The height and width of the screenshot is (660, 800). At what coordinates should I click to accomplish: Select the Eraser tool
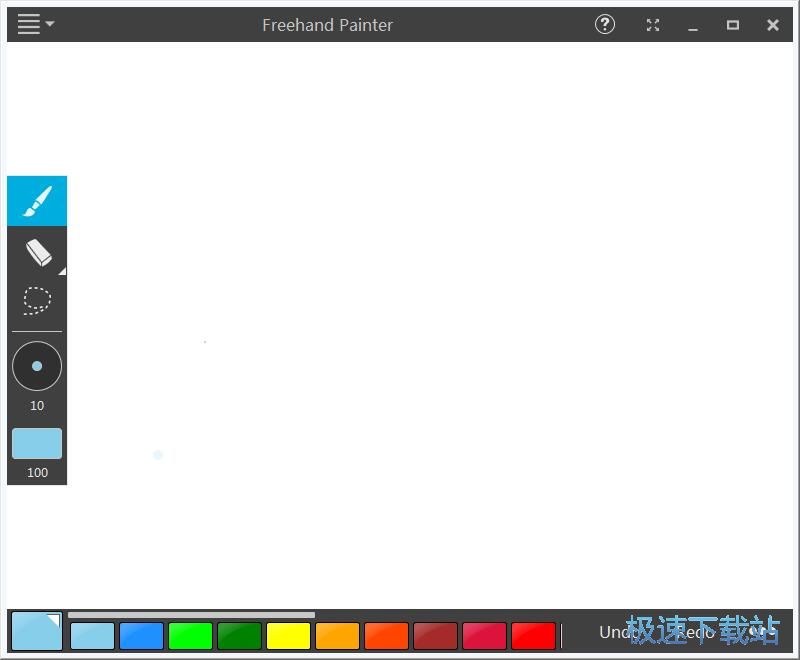[37, 252]
